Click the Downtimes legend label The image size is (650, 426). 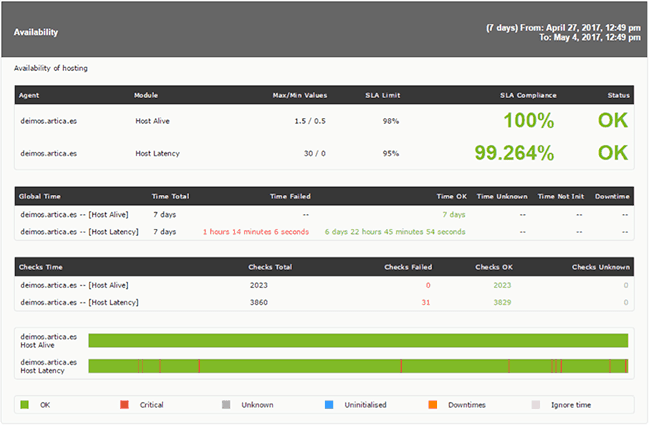point(466,405)
